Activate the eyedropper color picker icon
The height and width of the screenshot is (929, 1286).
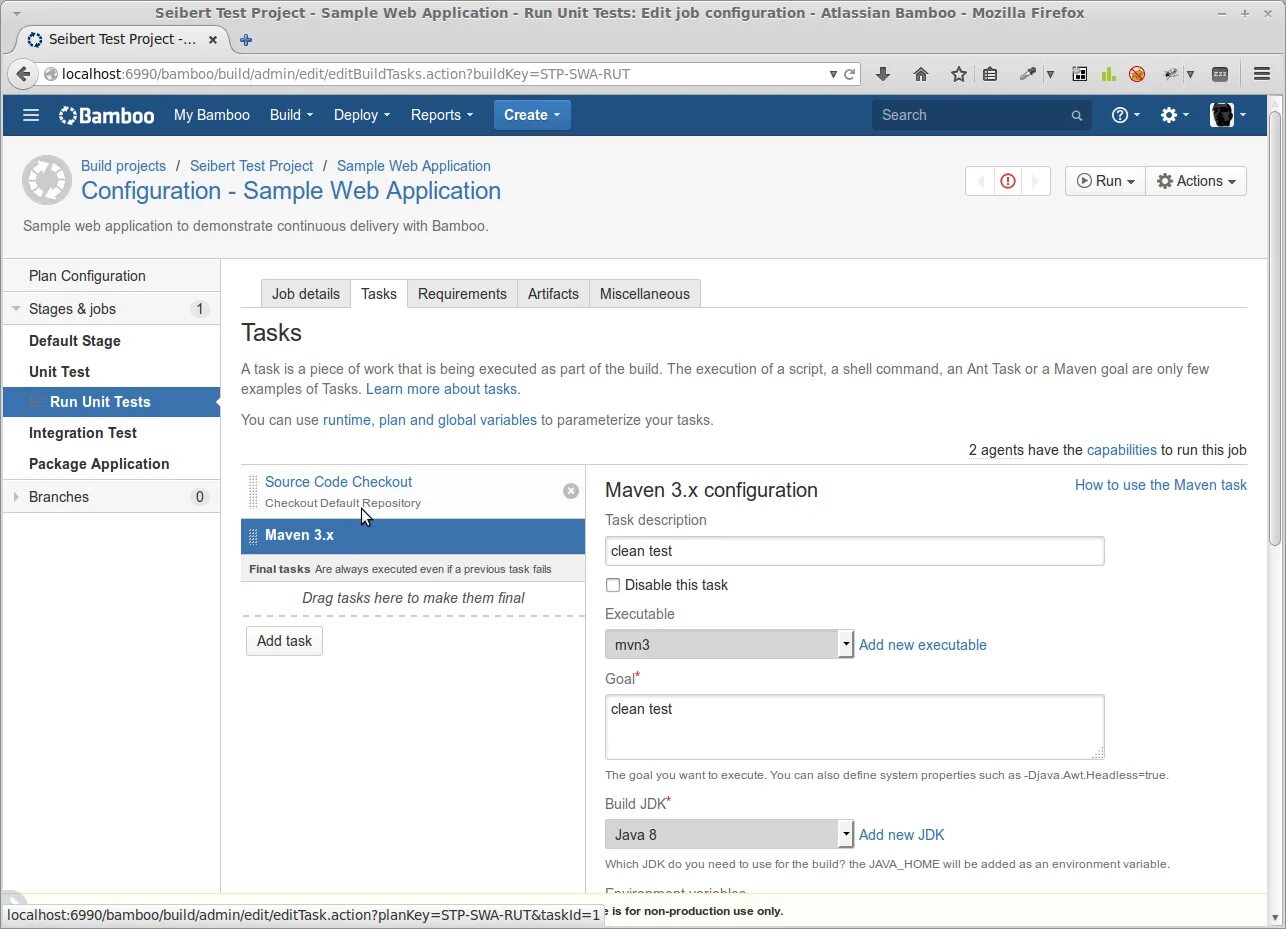pos(1027,74)
